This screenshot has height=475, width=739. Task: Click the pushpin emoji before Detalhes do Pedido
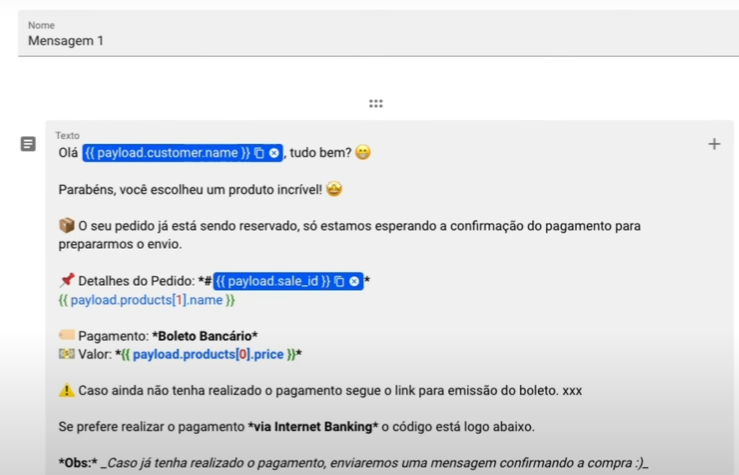[x=66, y=282]
